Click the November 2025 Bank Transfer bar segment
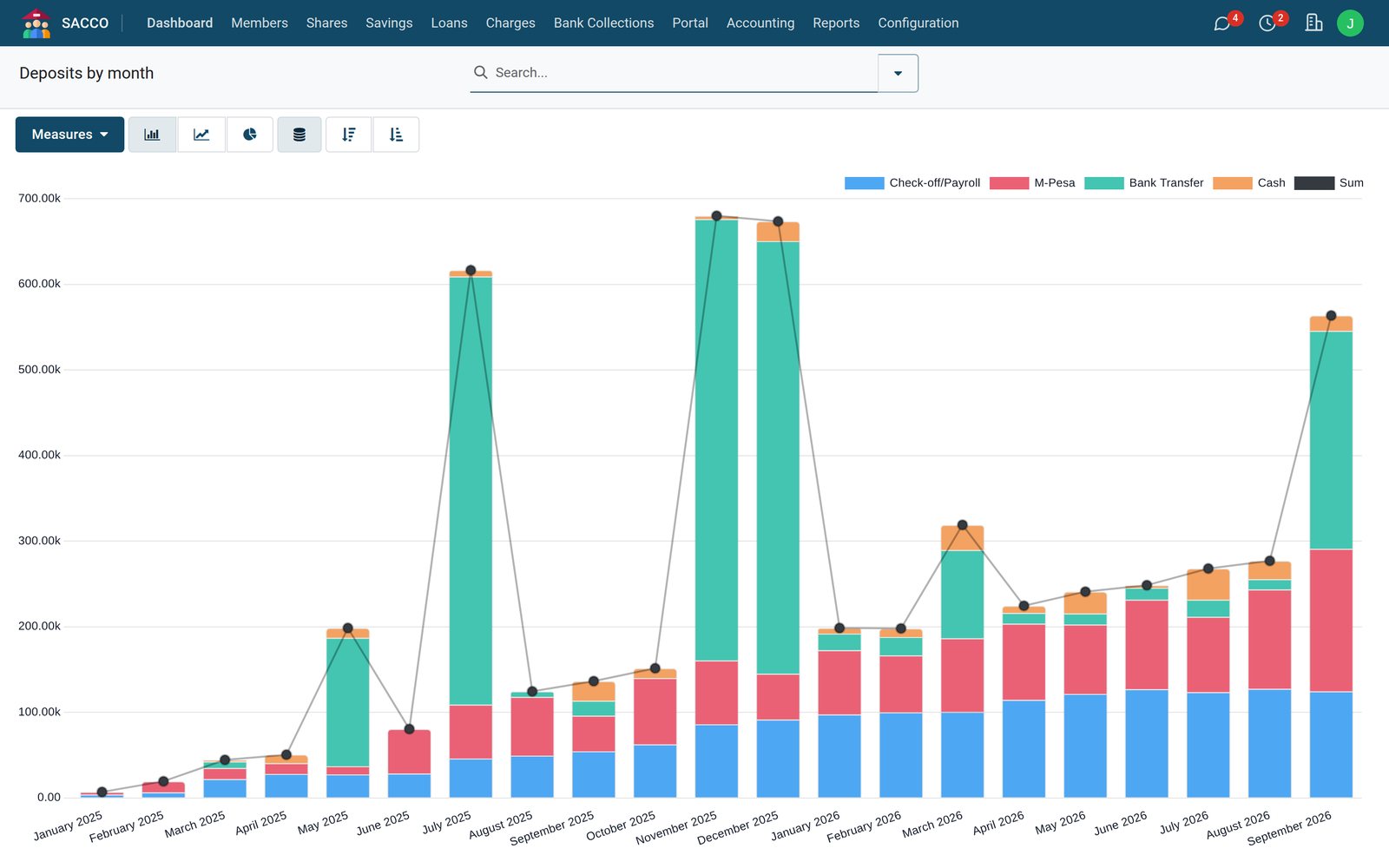Viewport: 1389px width, 868px height. coord(716,440)
